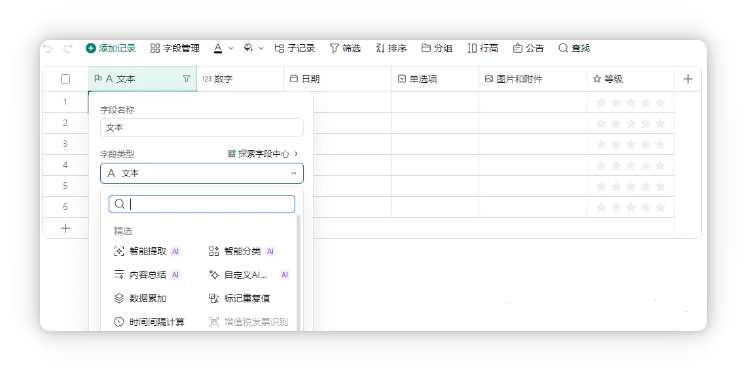Click the filter icon in 文本 column header
This screenshot has width=747, height=371.
186,79
